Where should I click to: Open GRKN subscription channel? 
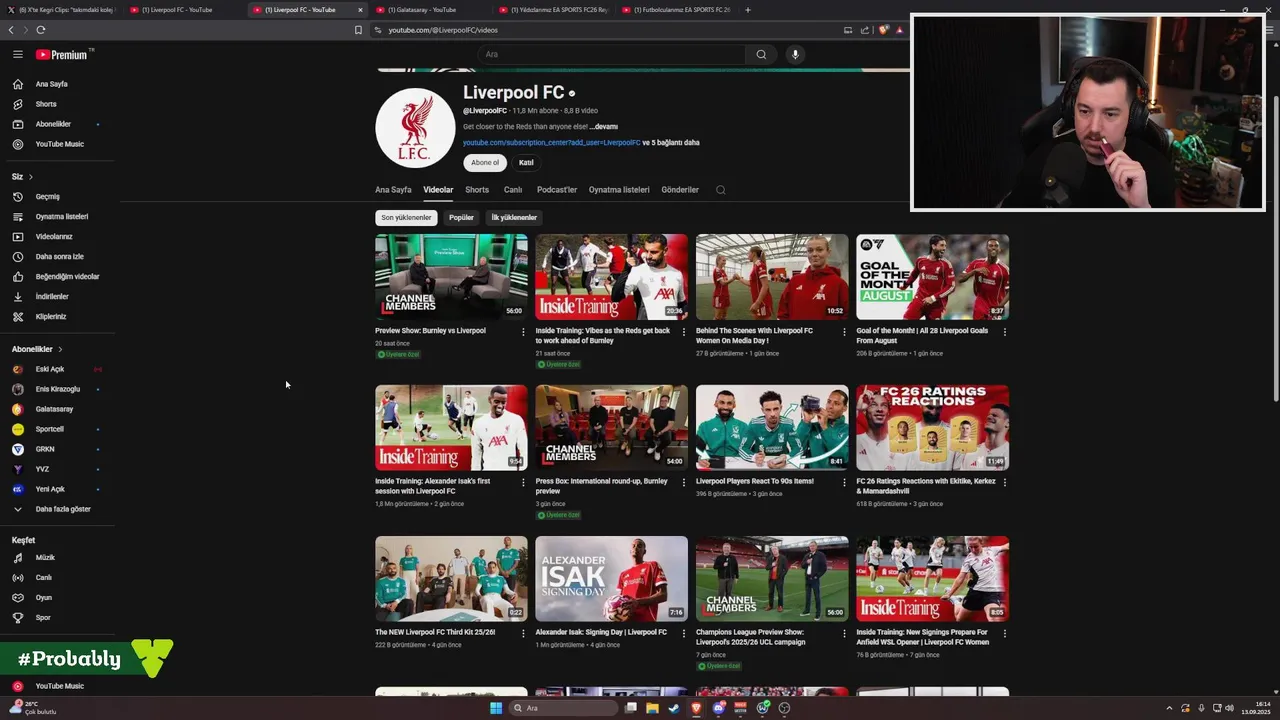(58, 449)
